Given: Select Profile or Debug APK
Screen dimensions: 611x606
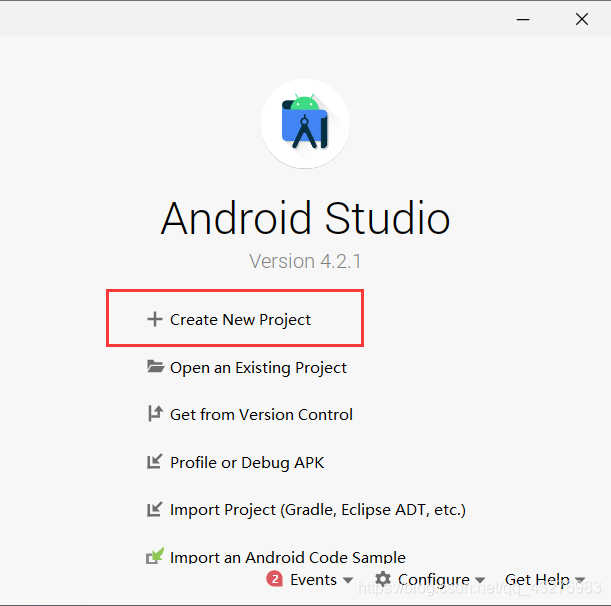Looking at the screenshot, I should click(x=247, y=463).
